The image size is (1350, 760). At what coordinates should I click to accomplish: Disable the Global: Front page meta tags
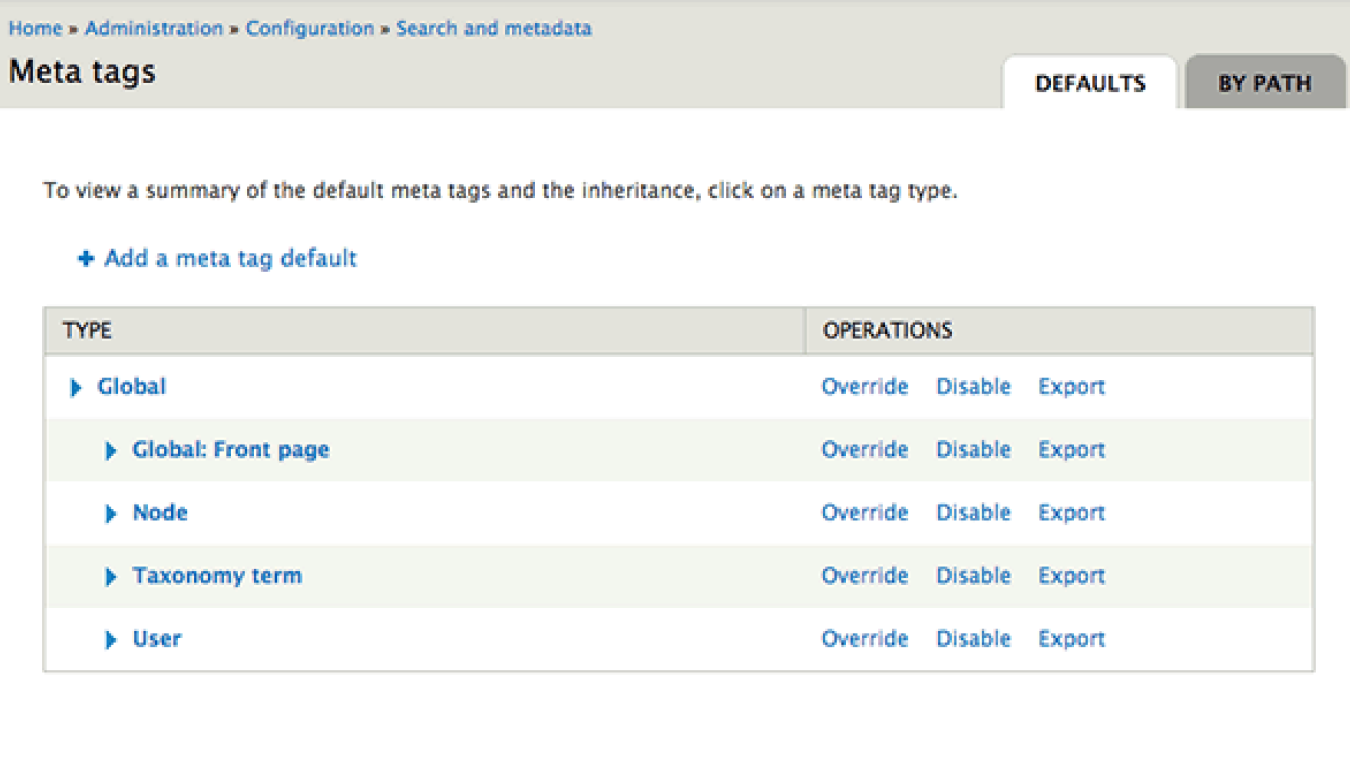973,450
